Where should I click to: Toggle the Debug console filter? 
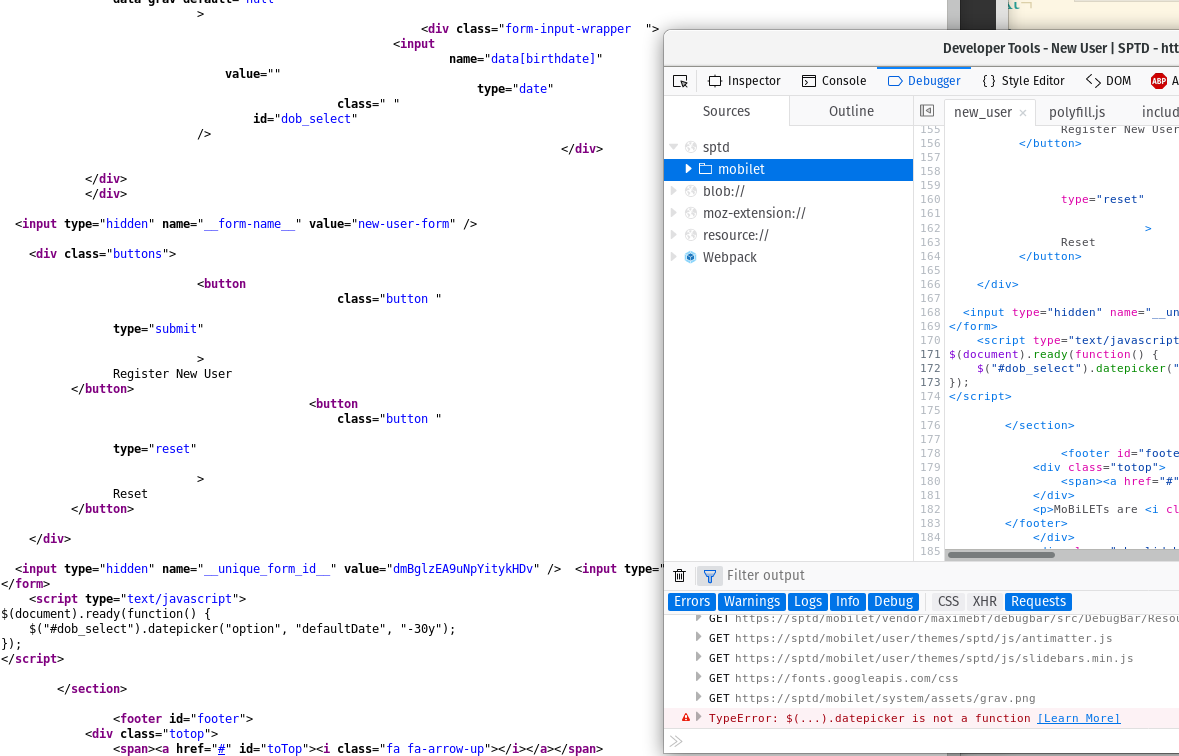click(x=893, y=602)
